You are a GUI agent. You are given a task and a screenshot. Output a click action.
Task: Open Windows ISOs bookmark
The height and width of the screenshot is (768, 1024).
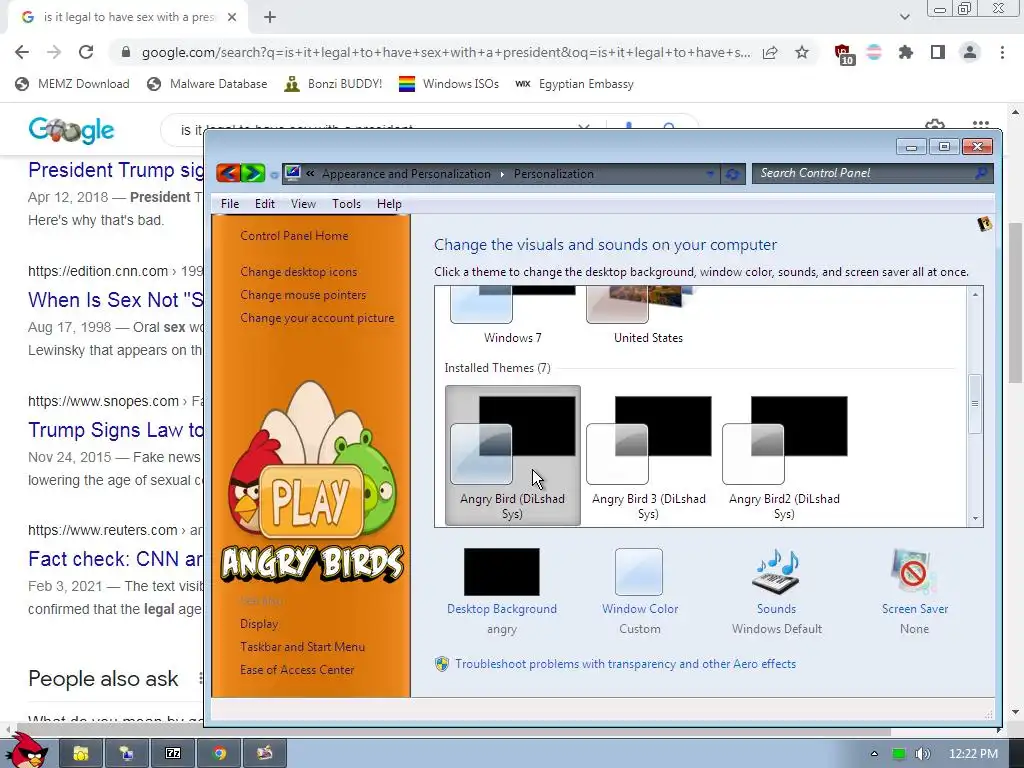pyautogui.click(x=449, y=84)
